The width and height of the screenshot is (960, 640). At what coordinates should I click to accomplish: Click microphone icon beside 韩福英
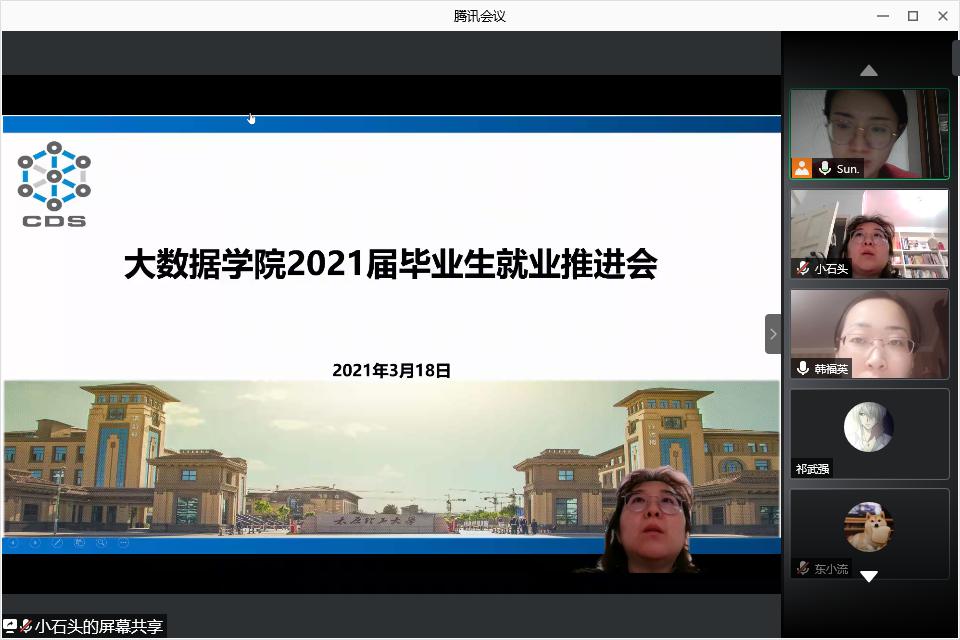pos(802,369)
